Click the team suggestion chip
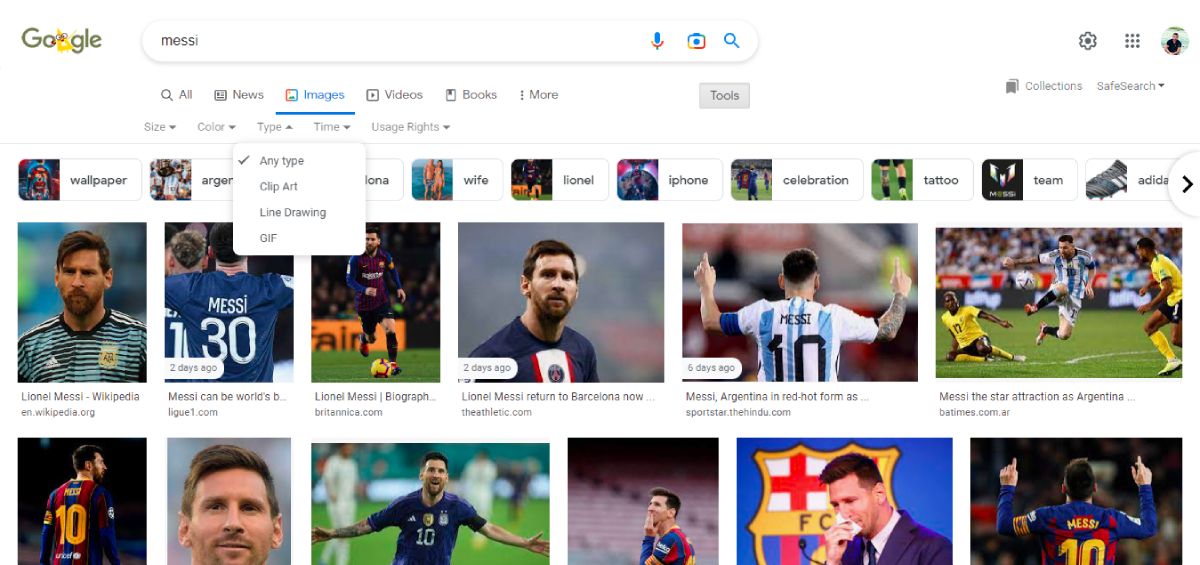 point(1030,180)
